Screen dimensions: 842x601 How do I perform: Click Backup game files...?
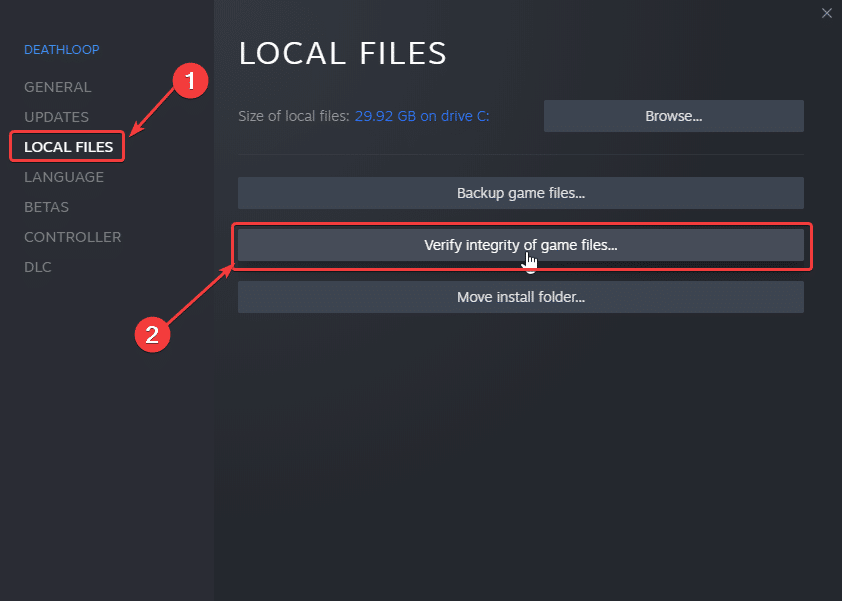pos(520,193)
